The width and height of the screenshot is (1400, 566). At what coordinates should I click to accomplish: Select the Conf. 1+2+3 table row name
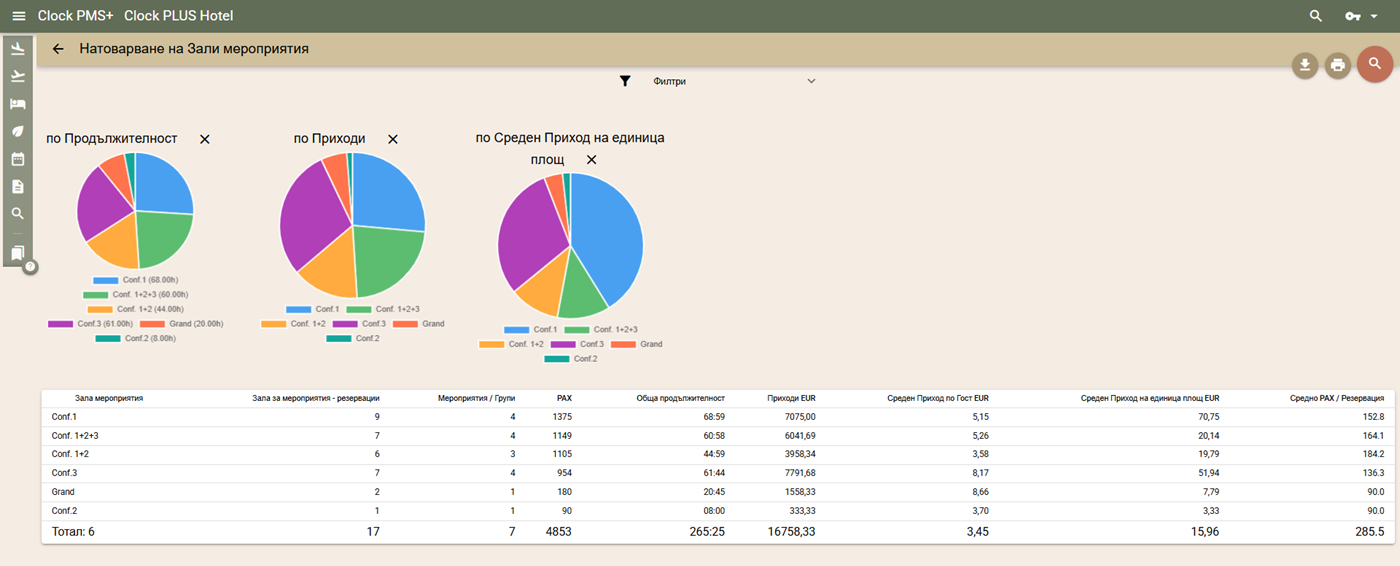pyautogui.click(x=75, y=436)
